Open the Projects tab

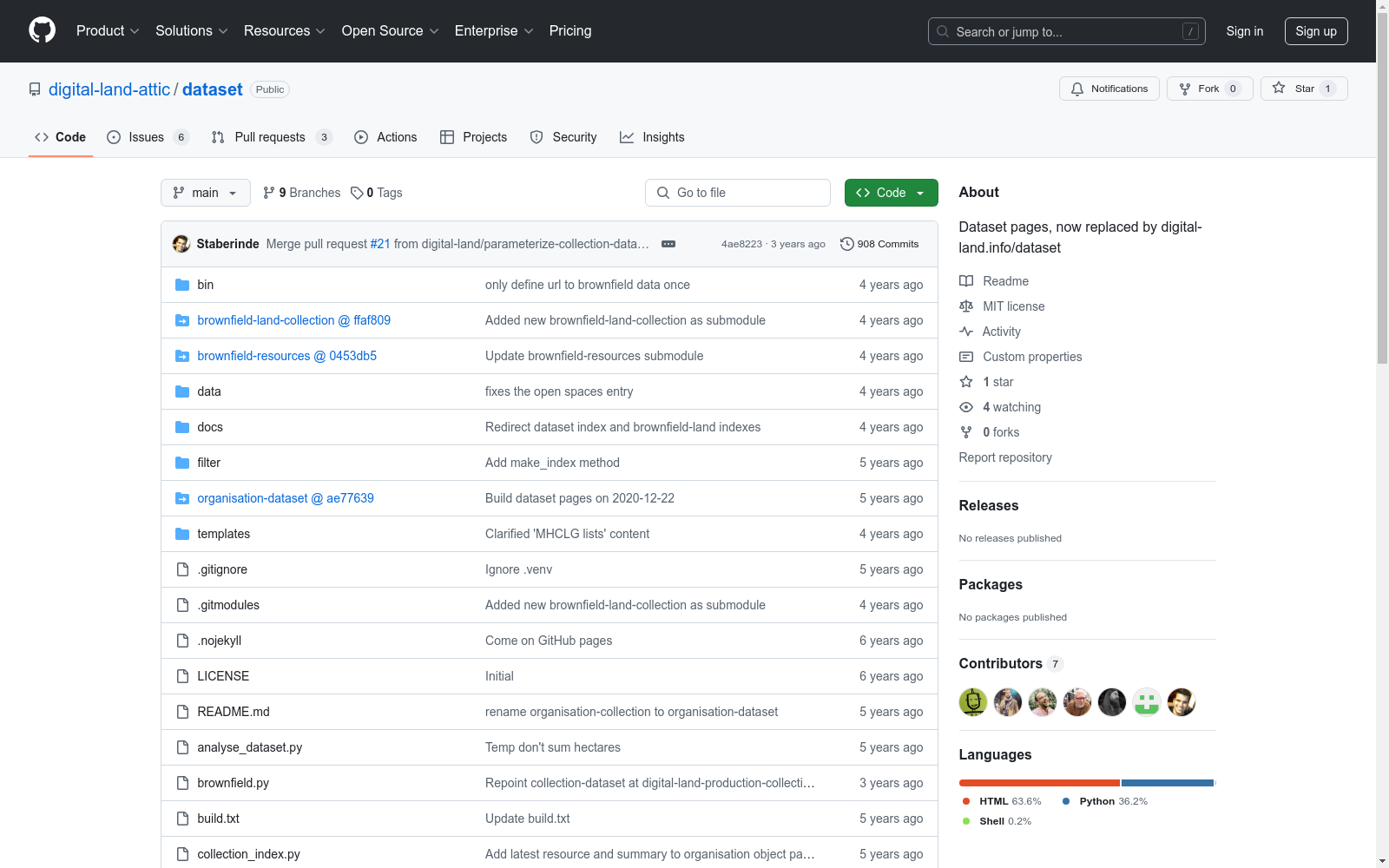tap(474, 137)
